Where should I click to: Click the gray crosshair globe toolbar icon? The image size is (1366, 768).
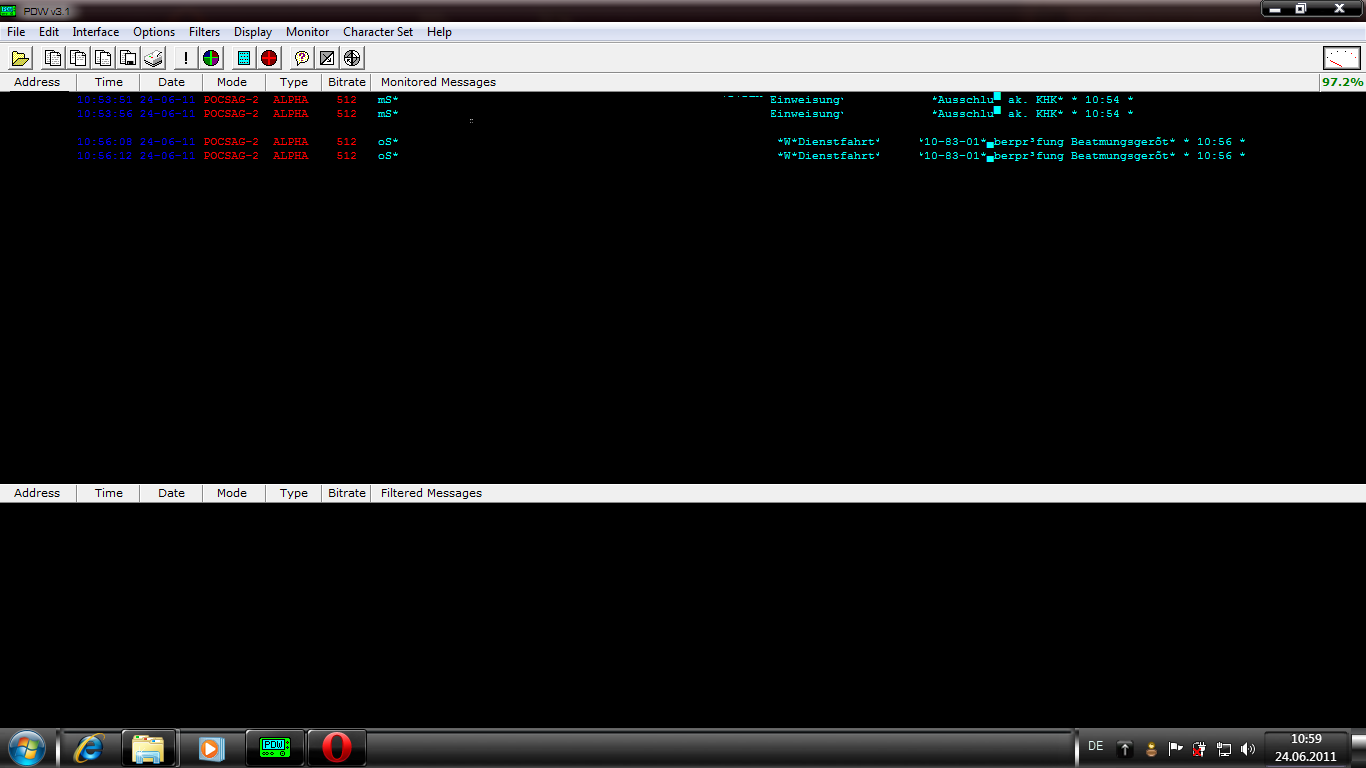(x=352, y=58)
